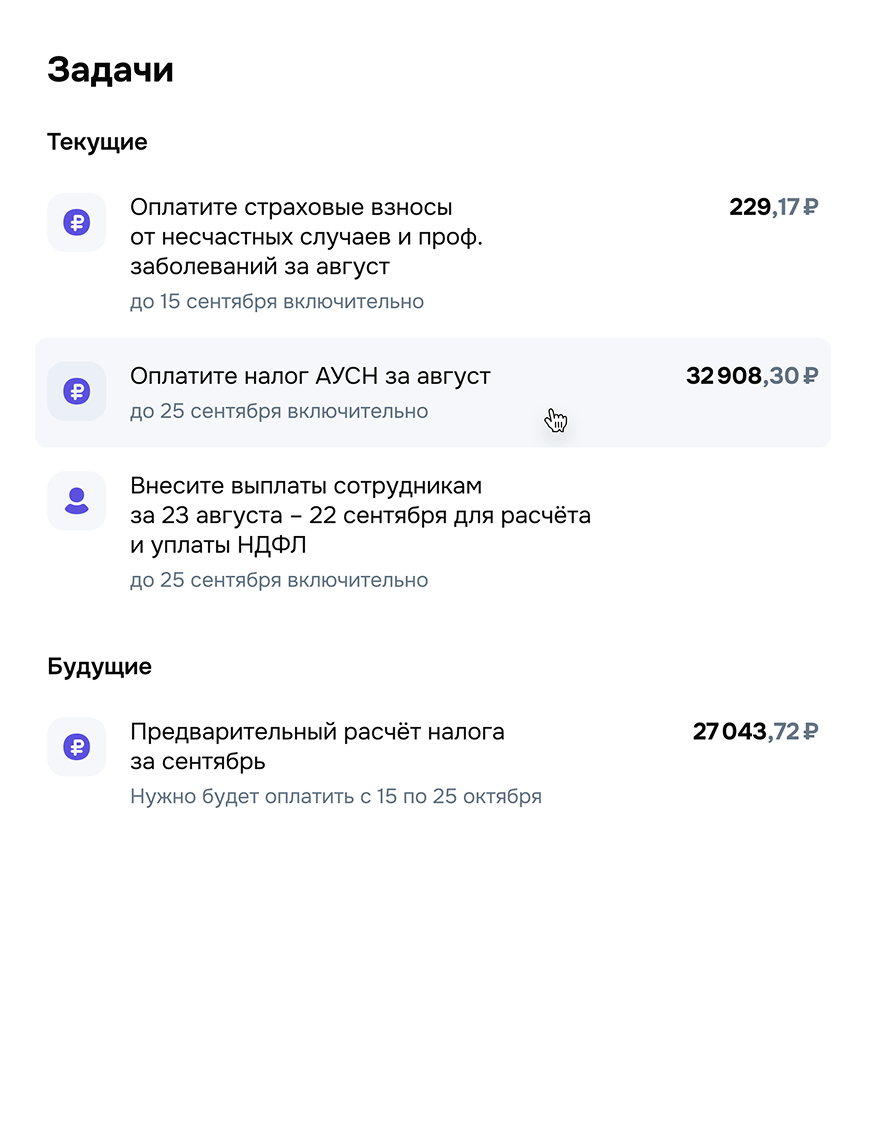Screen dimensions: 878x1144
Task: Click 'Нужно будет оплатить с 15 по 25 октября'
Action: pos(336,797)
